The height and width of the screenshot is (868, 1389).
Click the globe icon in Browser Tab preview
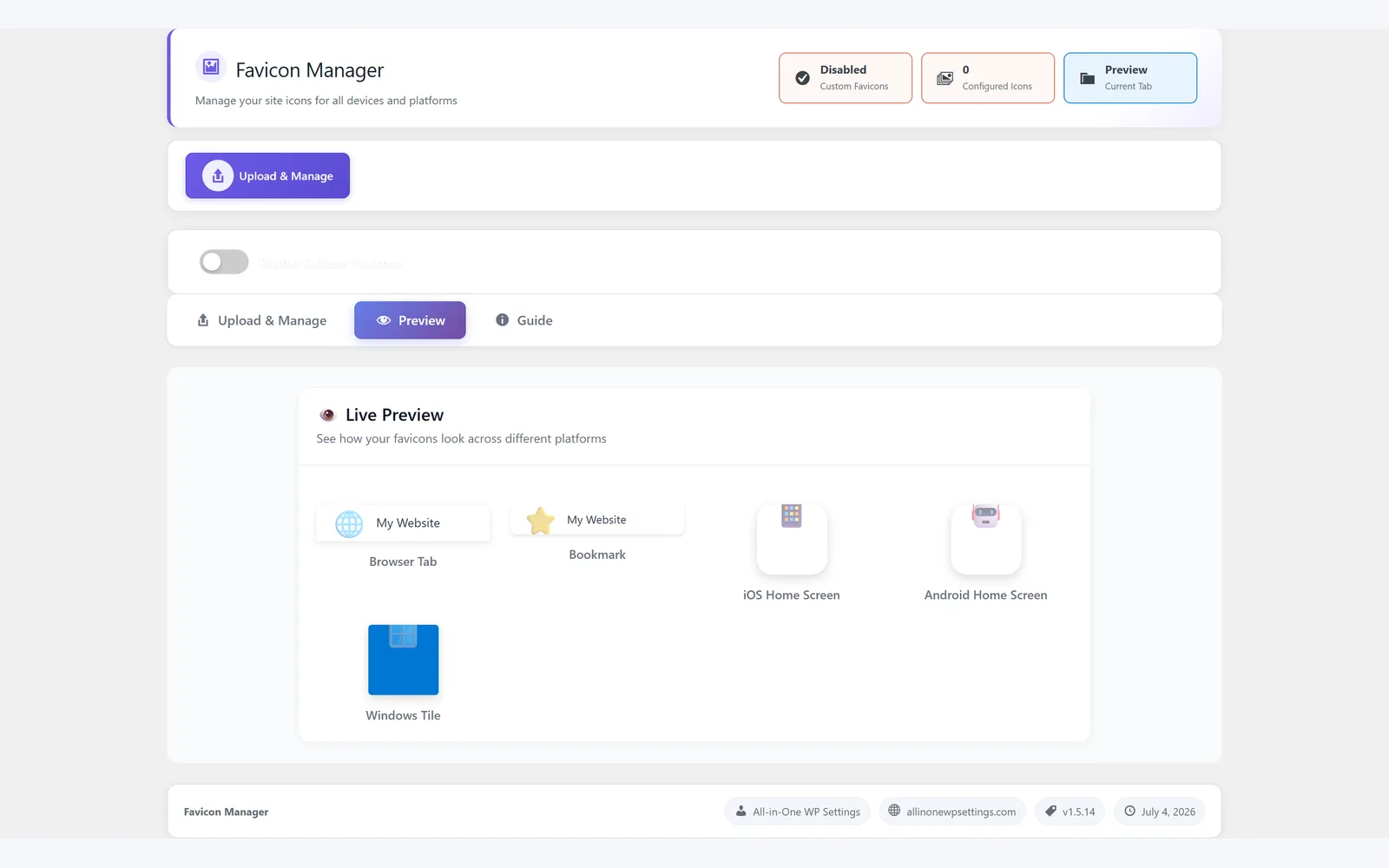pyautogui.click(x=349, y=523)
